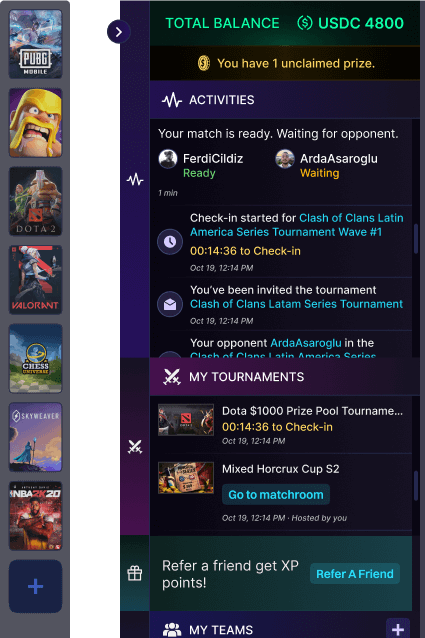Click the My Tournaments section header

coord(285,377)
